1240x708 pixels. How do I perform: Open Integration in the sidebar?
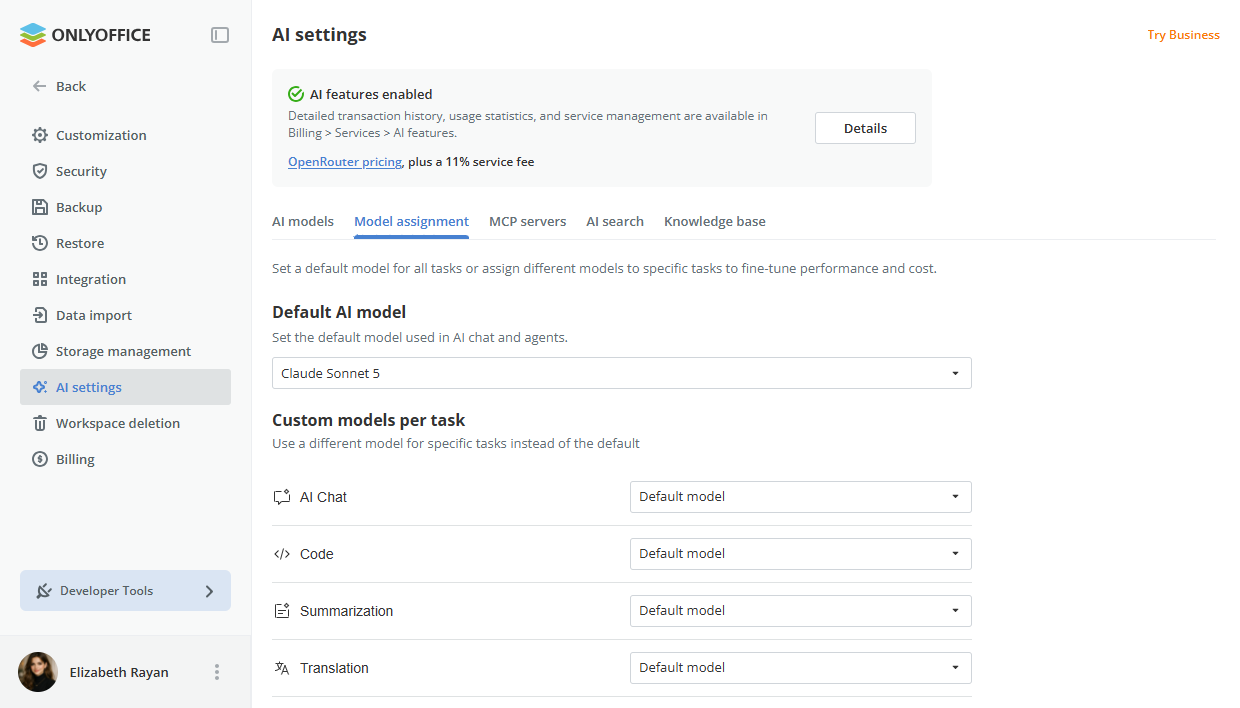pos(125,279)
